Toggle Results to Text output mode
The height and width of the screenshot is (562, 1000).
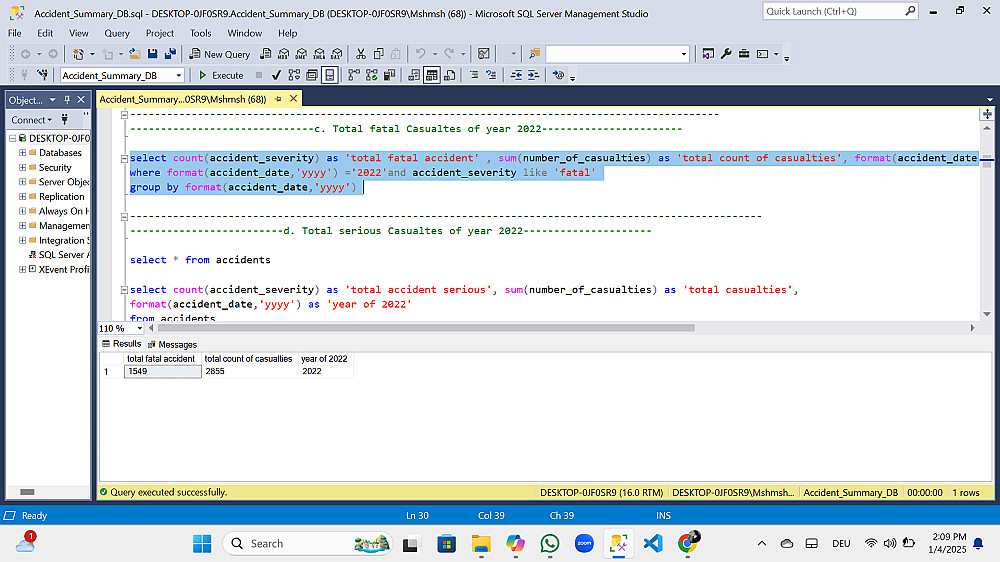(x=414, y=75)
